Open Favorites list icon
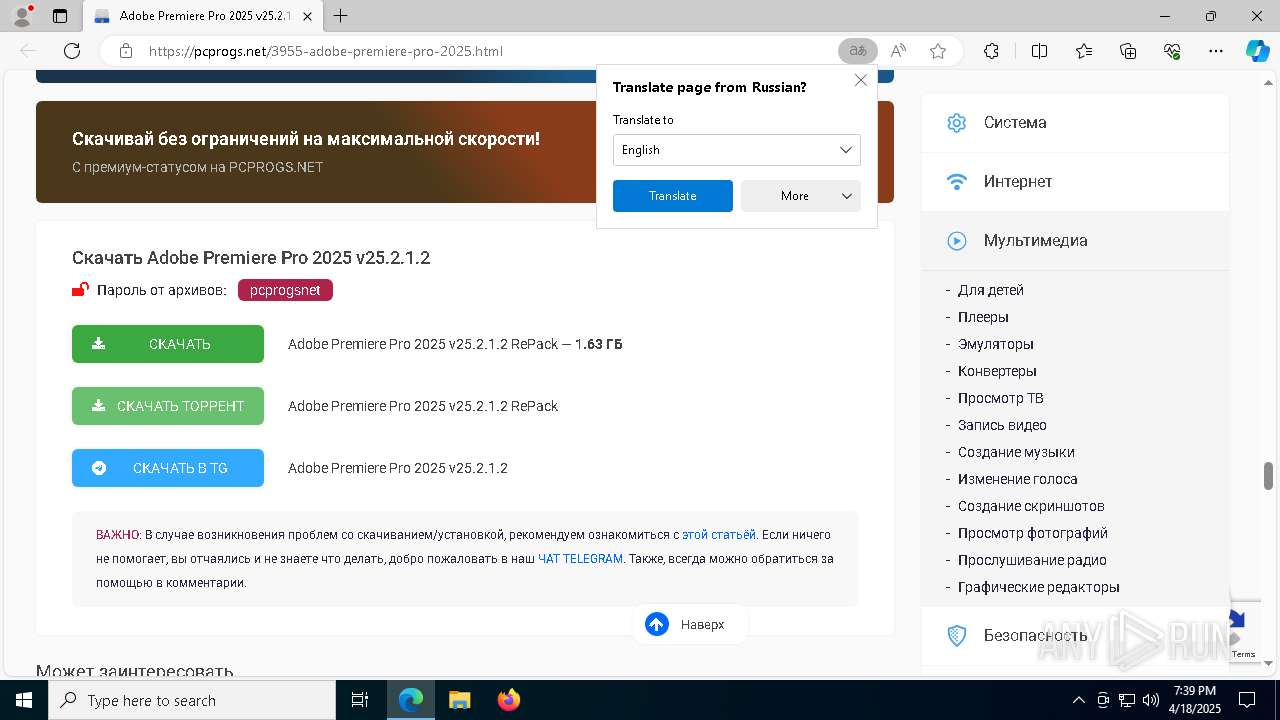1280x720 pixels. tap(1084, 51)
